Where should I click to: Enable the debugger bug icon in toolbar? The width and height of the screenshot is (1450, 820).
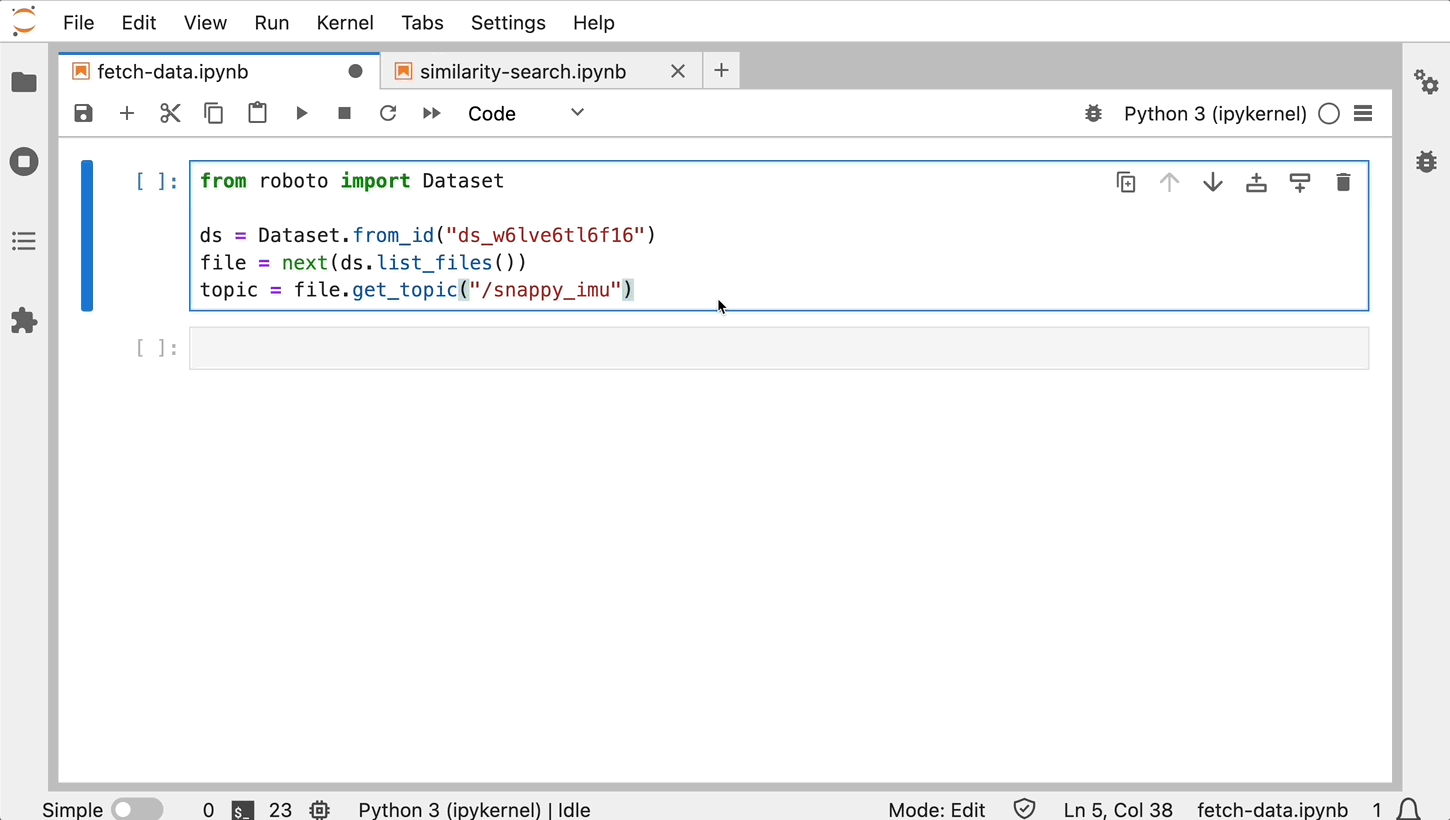(1093, 113)
